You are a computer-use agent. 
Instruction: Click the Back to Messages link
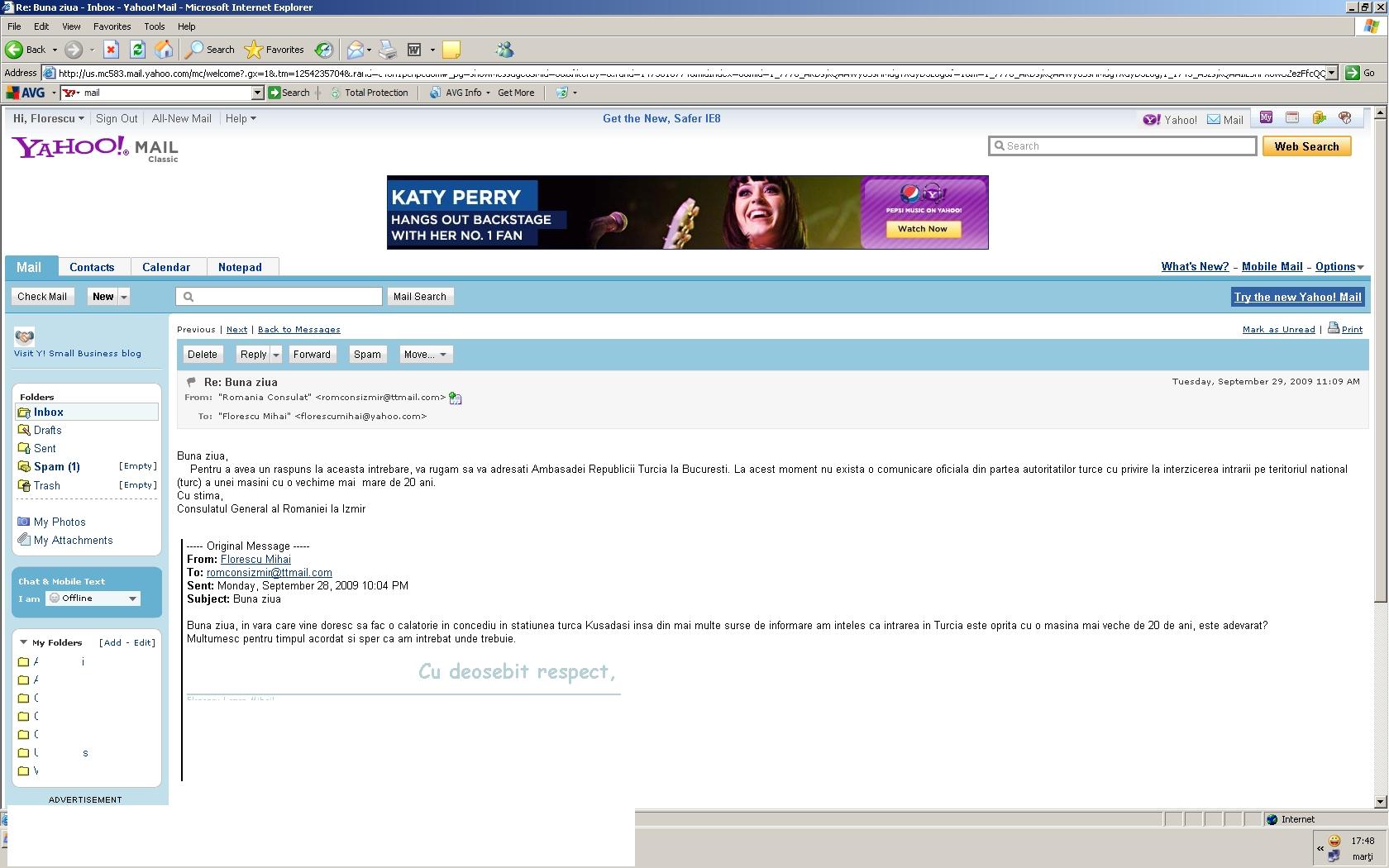pyautogui.click(x=298, y=329)
